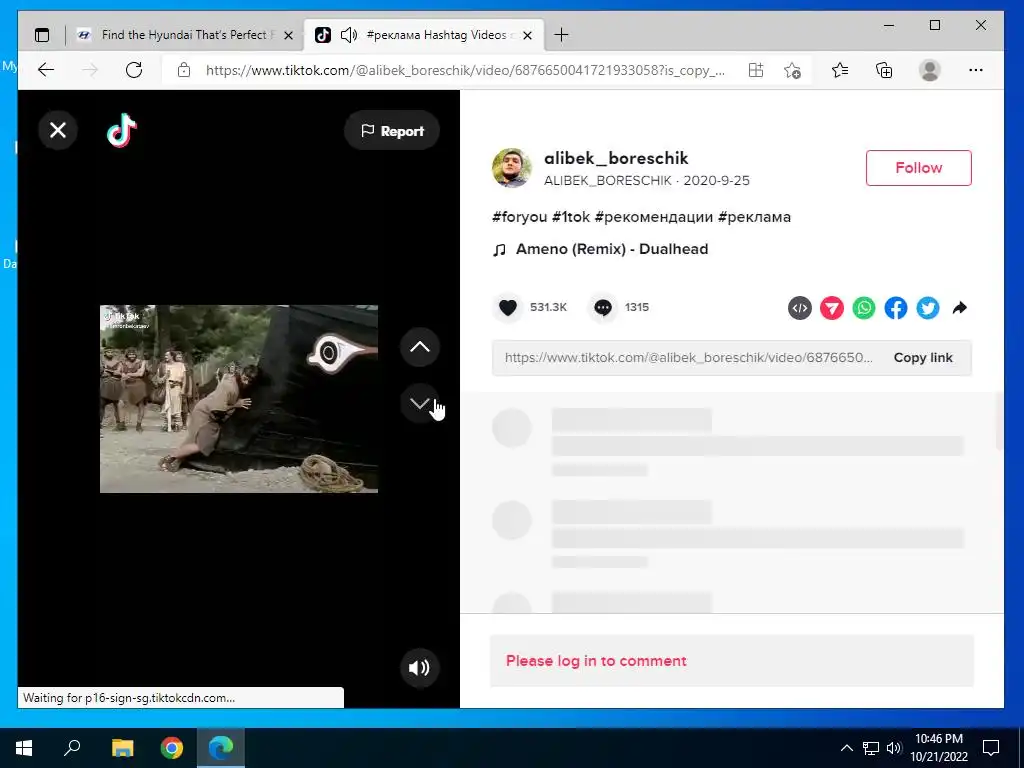Open a new browser tab
The image size is (1024, 768).
click(561, 35)
